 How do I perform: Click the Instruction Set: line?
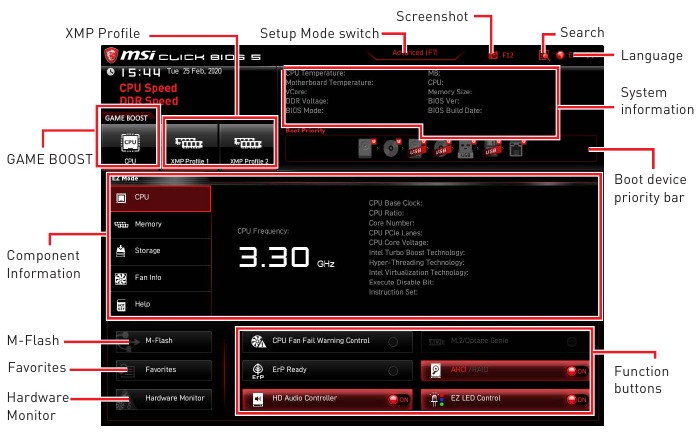coord(393,293)
